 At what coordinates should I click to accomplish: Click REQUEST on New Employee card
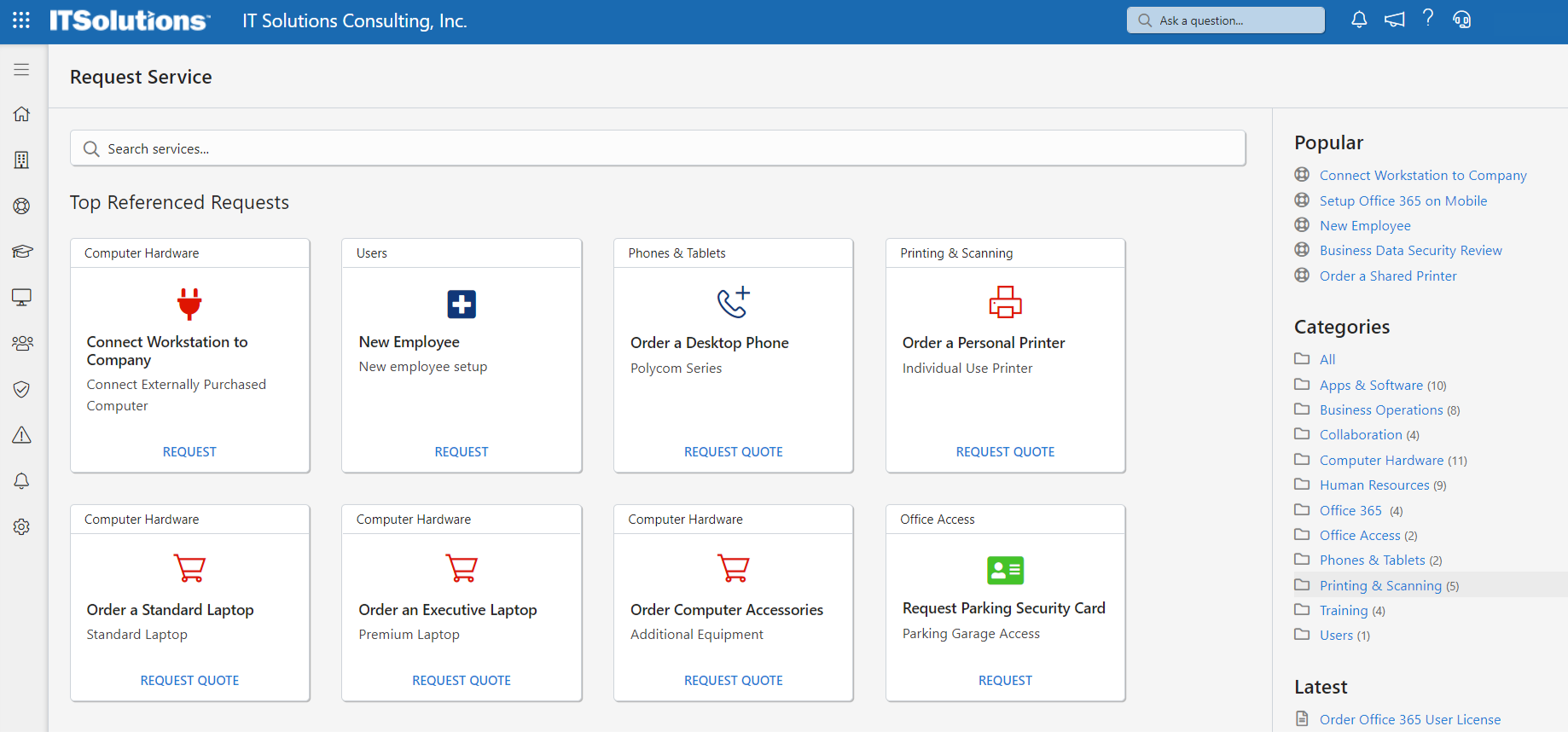pyautogui.click(x=461, y=451)
